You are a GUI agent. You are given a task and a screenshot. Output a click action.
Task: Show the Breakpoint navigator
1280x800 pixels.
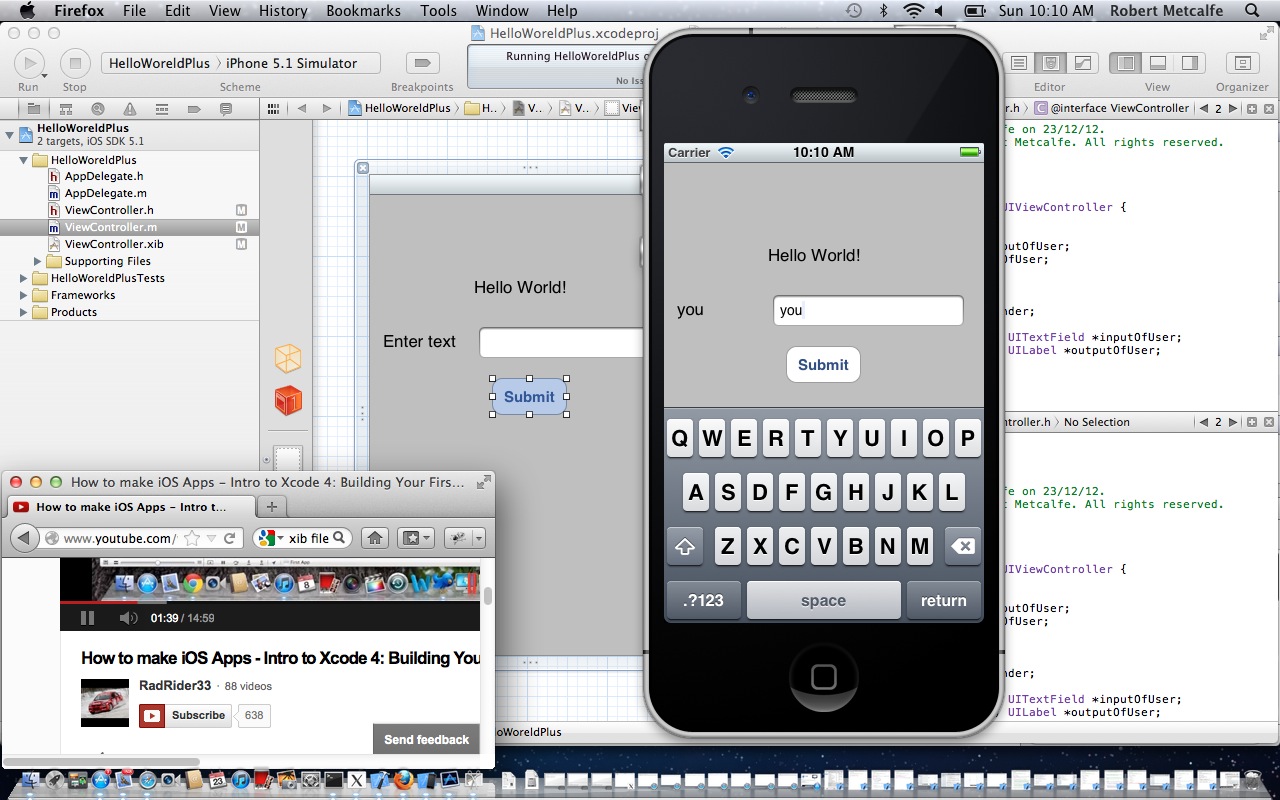193,109
